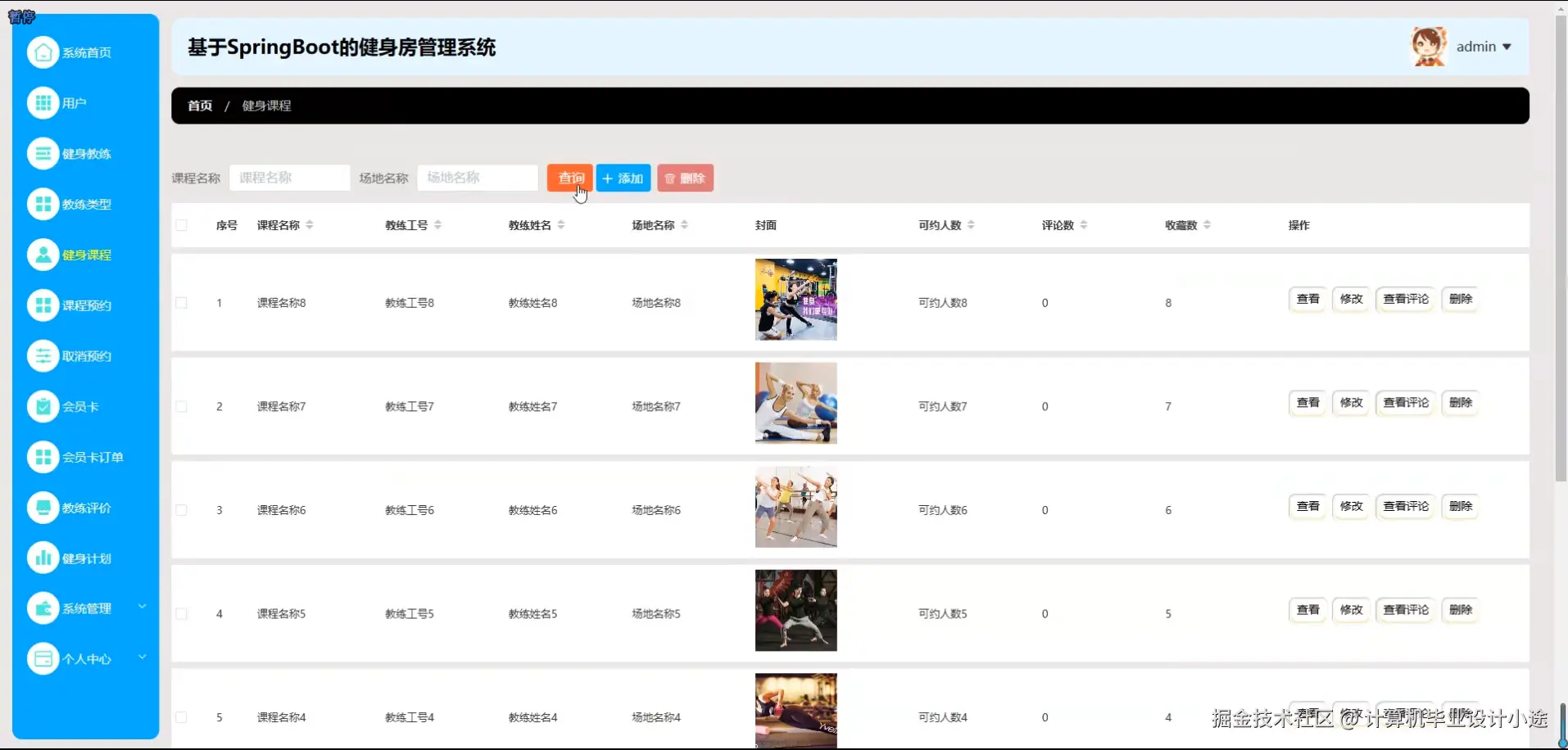Tick the checkbox for row 课程名称8
The height and width of the screenshot is (750, 1568).
click(182, 303)
